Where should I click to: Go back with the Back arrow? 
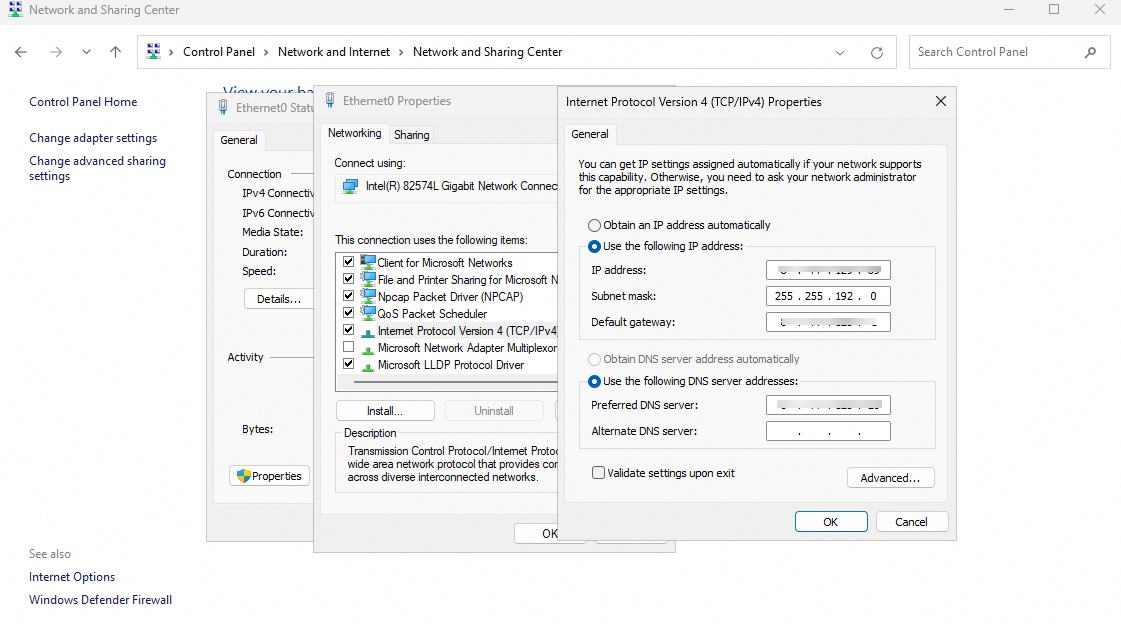(21, 52)
